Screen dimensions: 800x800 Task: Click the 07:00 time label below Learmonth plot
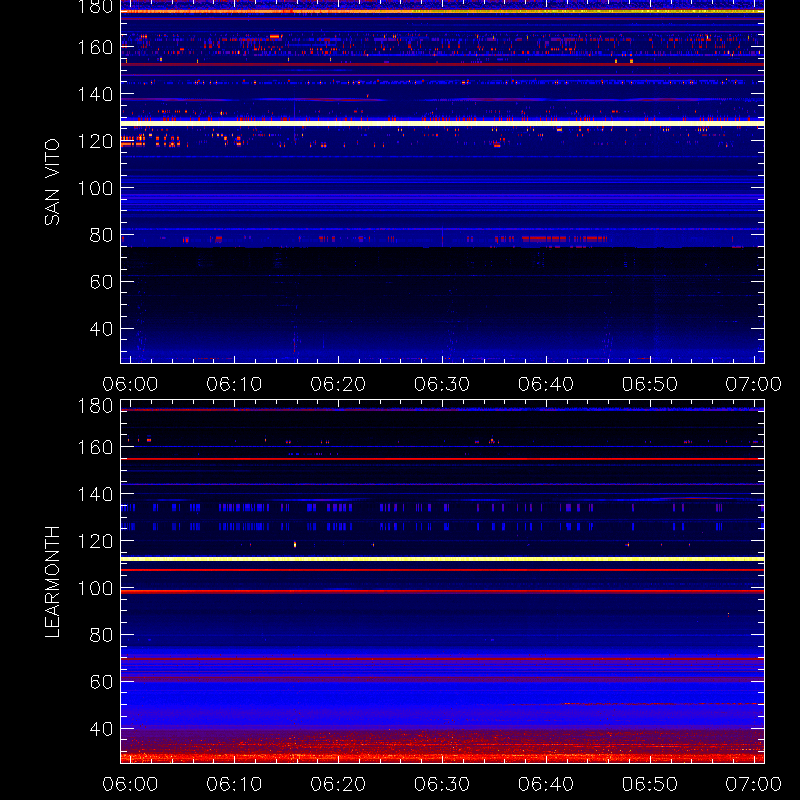coord(754,784)
